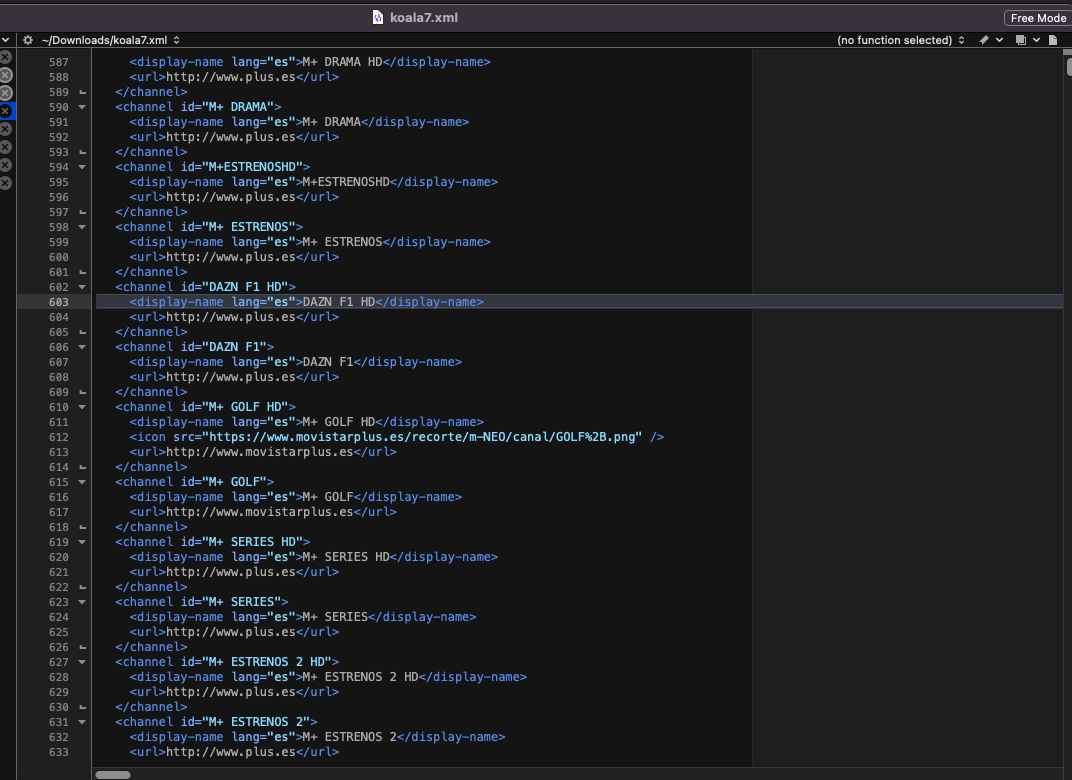Open the marker pin popup menu
The height and width of the screenshot is (780, 1072).
click(988, 40)
